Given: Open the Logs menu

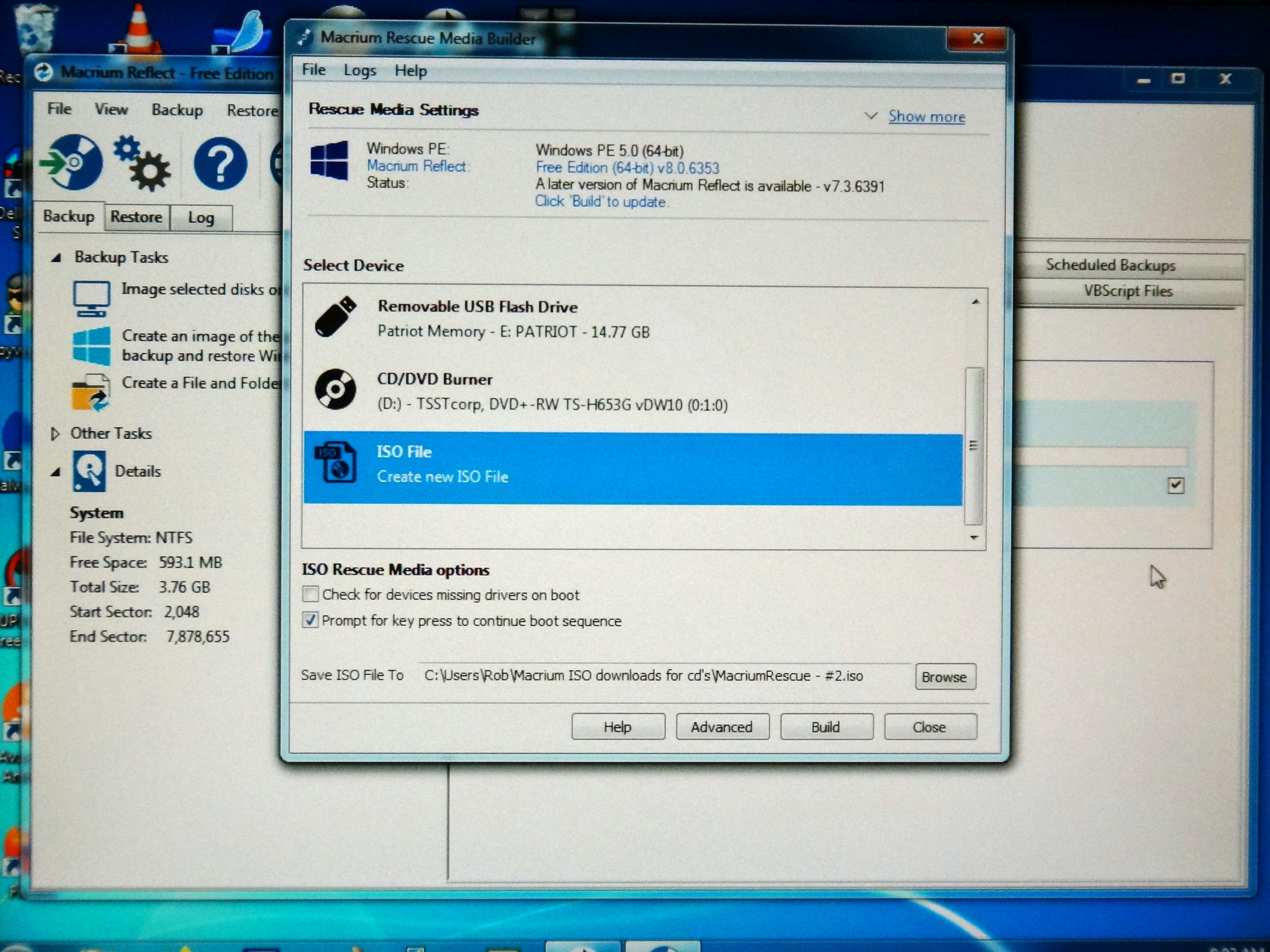Looking at the screenshot, I should coord(360,71).
